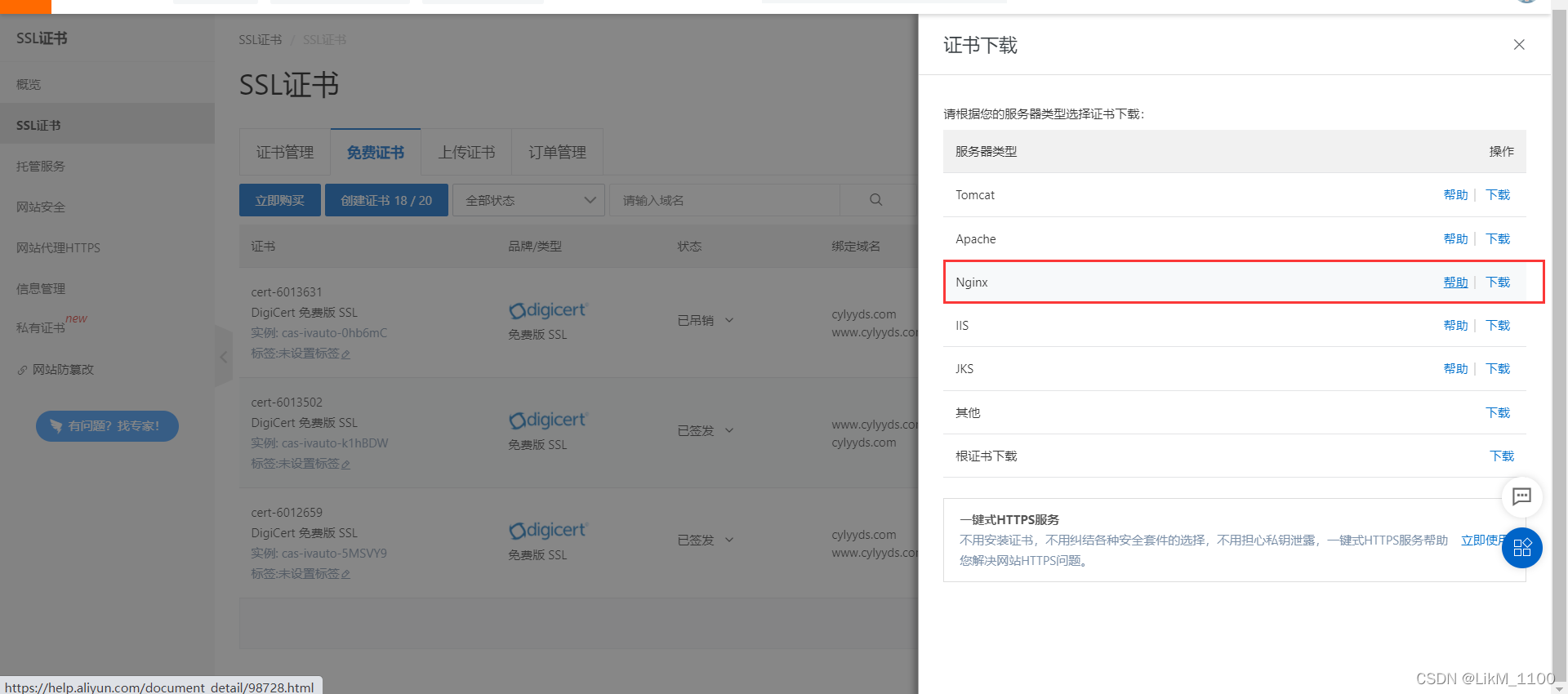The height and width of the screenshot is (694, 1568).
Task: Click the 绑定域名 column header
Action: [856, 247]
